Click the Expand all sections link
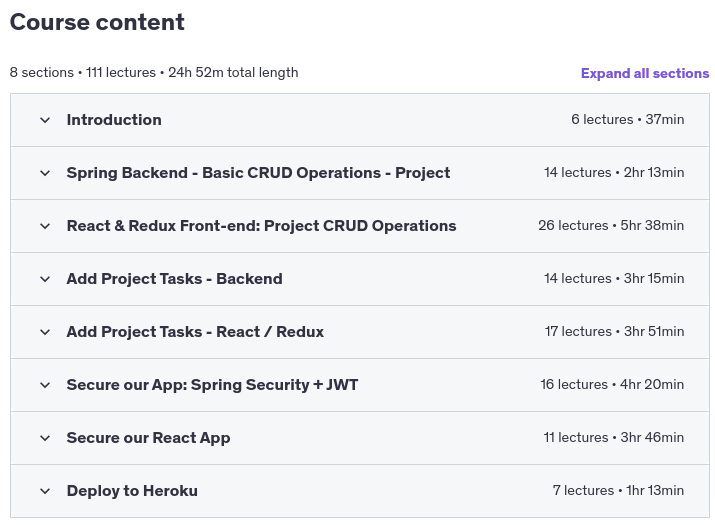Viewport: 715px width, 525px height. pos(645,73)
